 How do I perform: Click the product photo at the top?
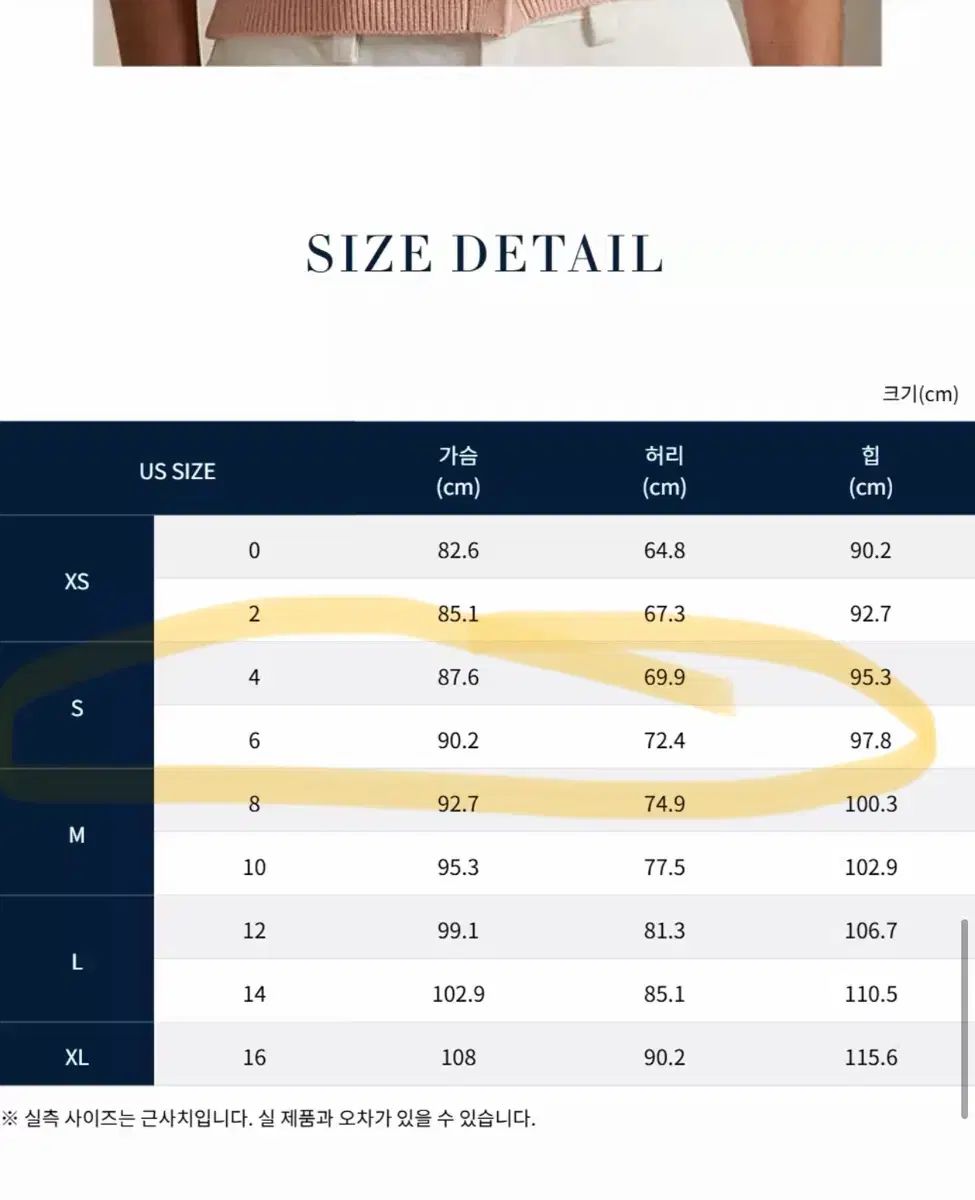tap(487, 32)
